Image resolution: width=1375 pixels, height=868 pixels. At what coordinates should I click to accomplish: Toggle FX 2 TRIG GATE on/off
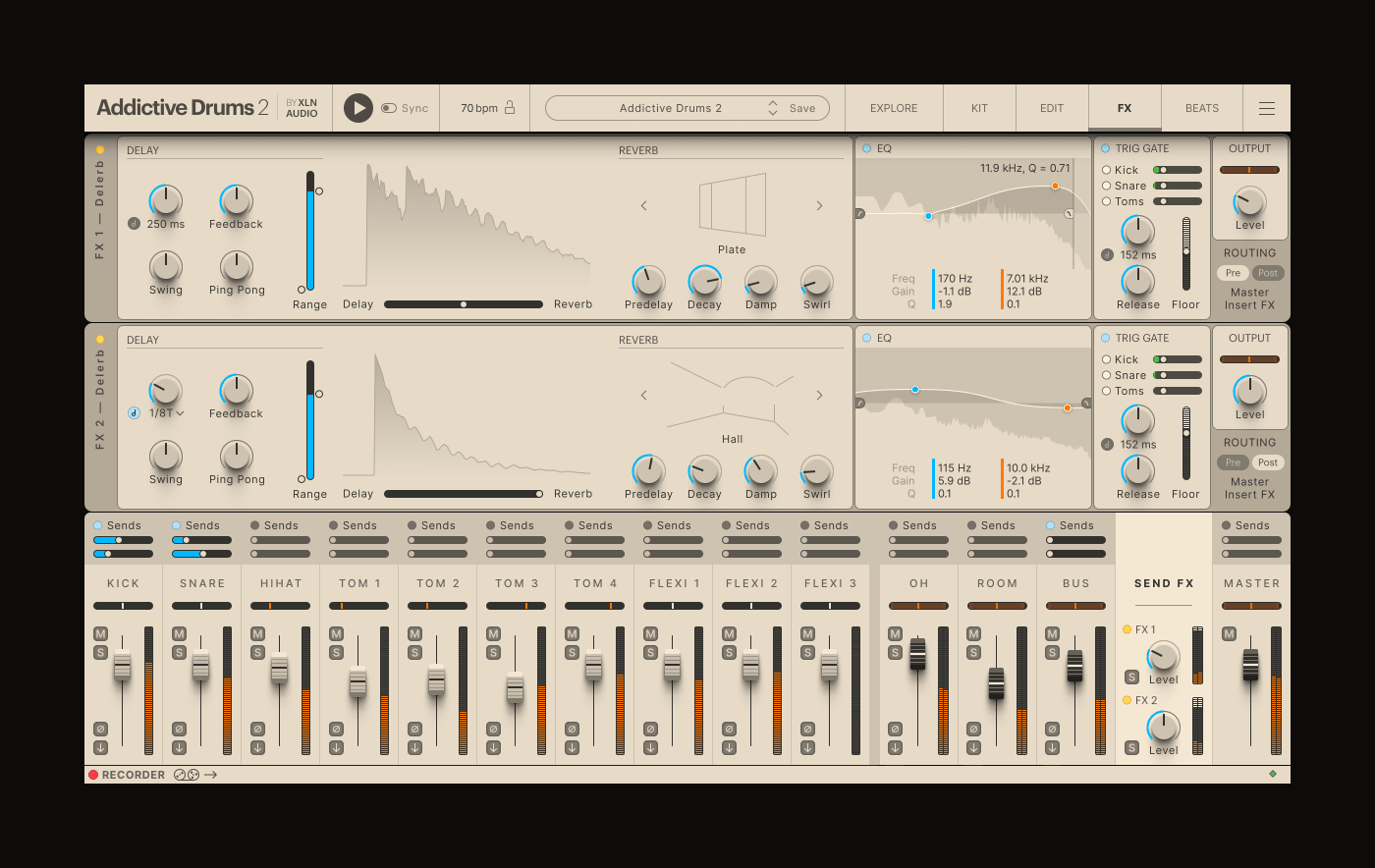(1106, 339)
